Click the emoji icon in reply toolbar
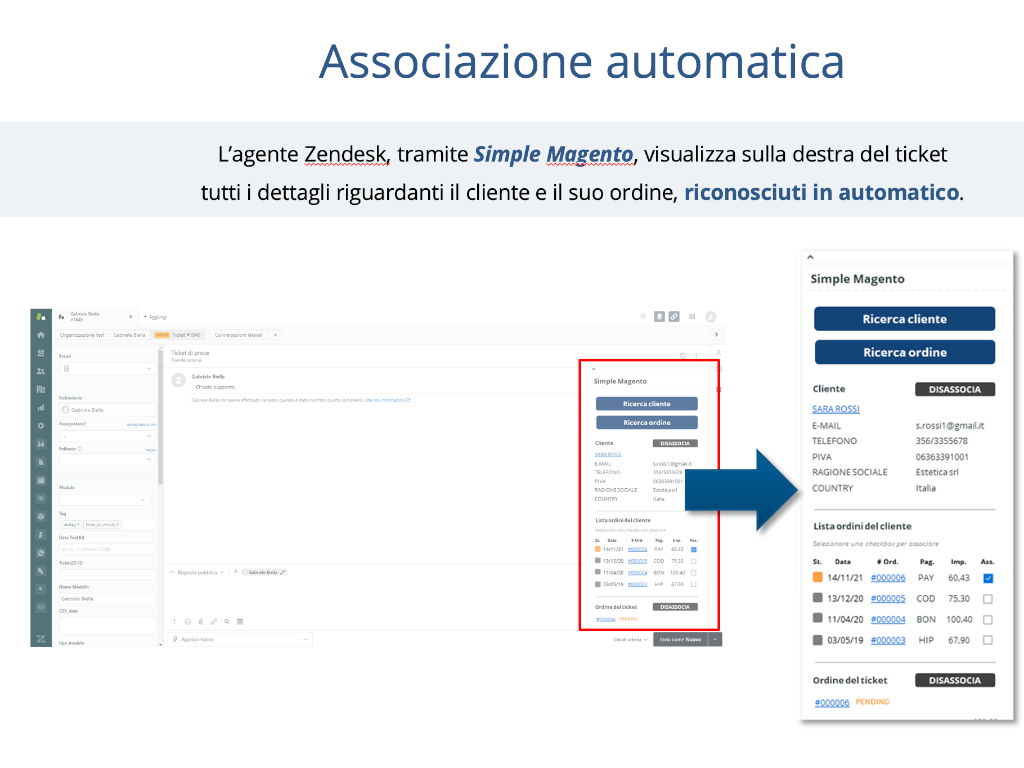 187,621
